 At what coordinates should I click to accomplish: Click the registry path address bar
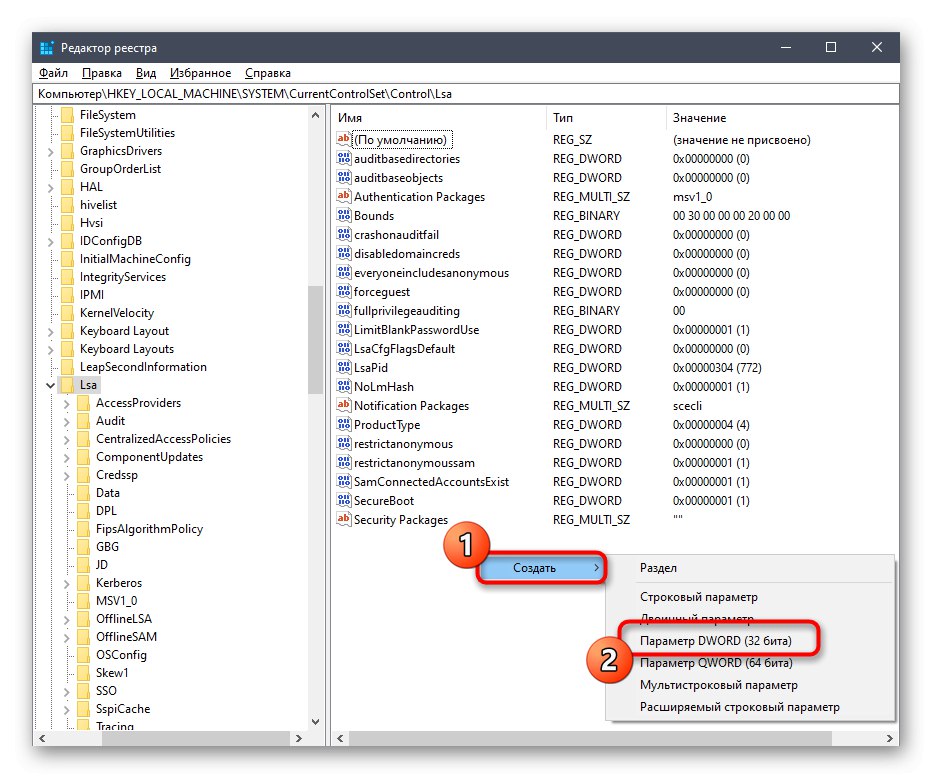pyautogui.click(x=466, y=94)
